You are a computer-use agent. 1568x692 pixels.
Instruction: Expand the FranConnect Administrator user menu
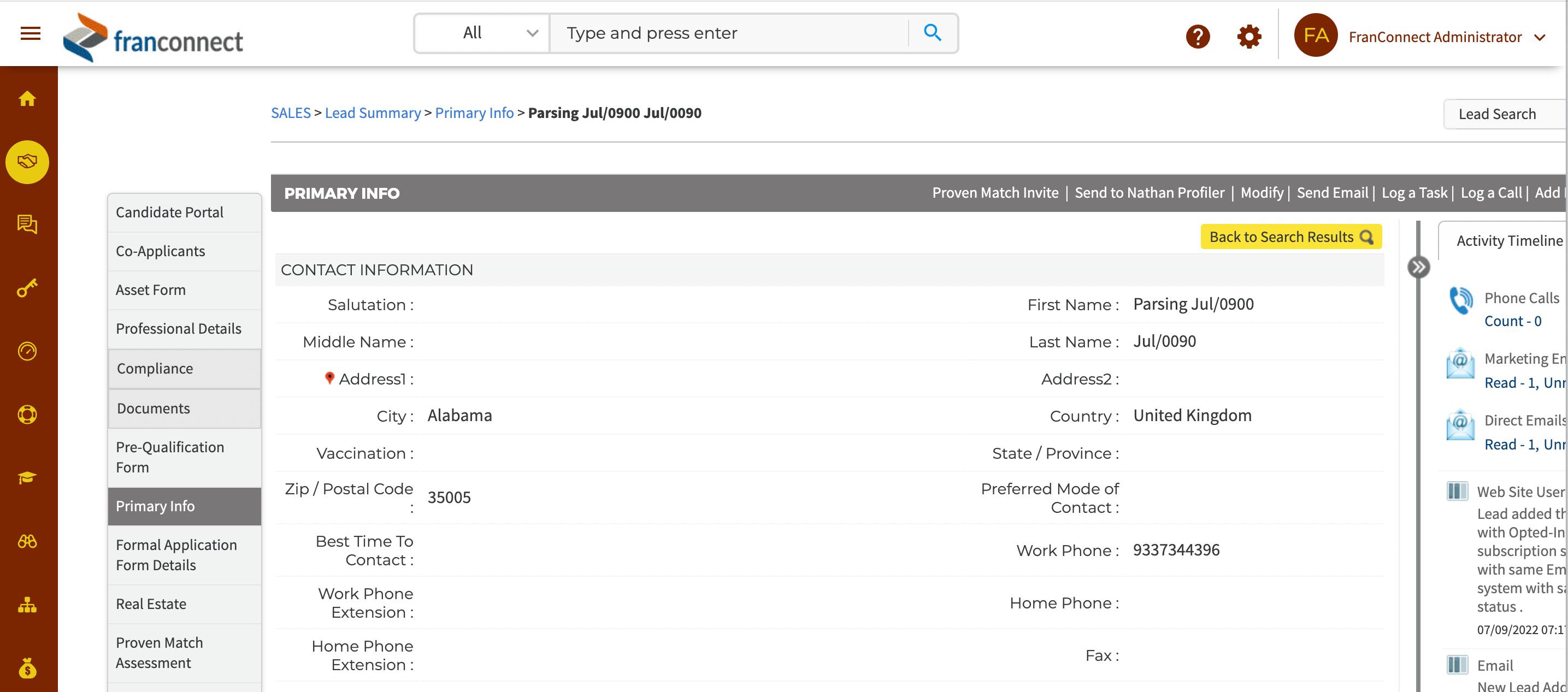1447,37
